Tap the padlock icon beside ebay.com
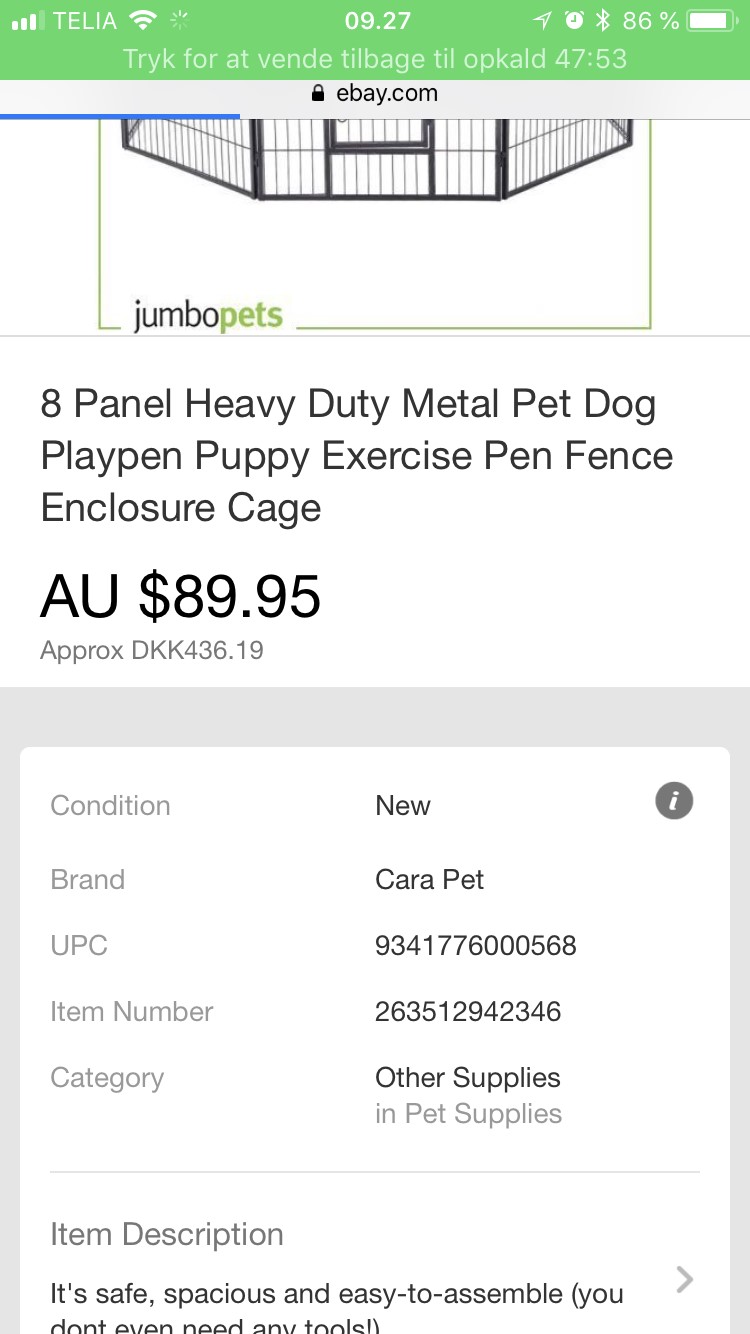Image resolution: width=750 pixels, height=1334 pixels. pos(318,94)
